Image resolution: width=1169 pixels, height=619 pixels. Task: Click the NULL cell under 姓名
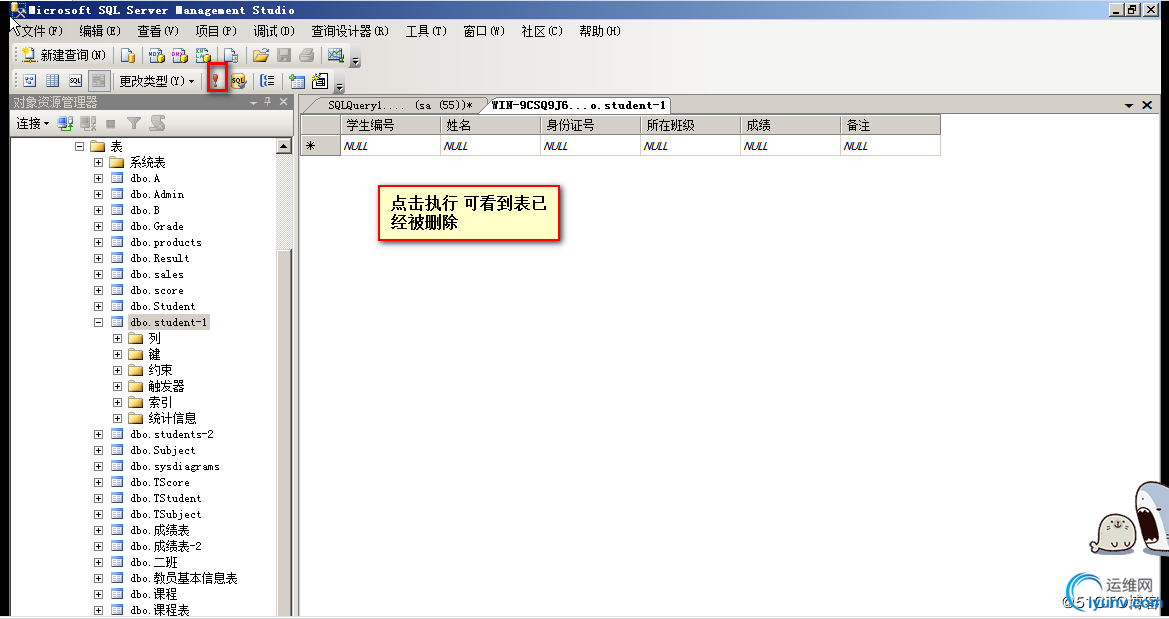[x=491, y=146]
